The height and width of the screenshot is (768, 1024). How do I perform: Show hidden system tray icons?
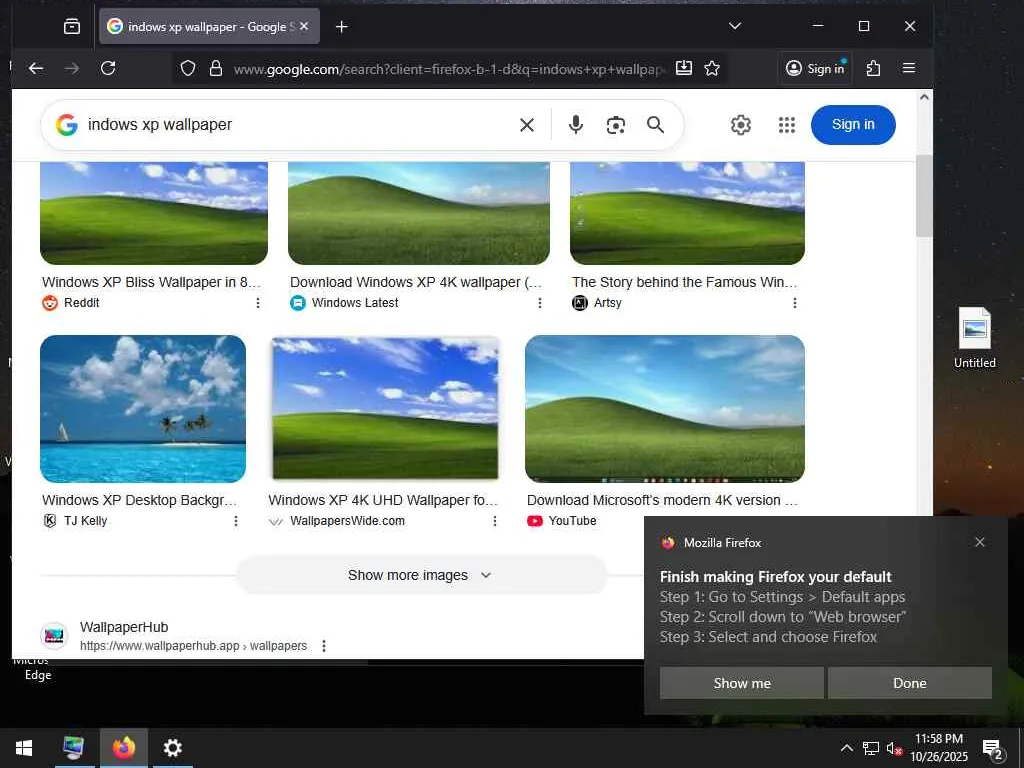coord(846,748)
